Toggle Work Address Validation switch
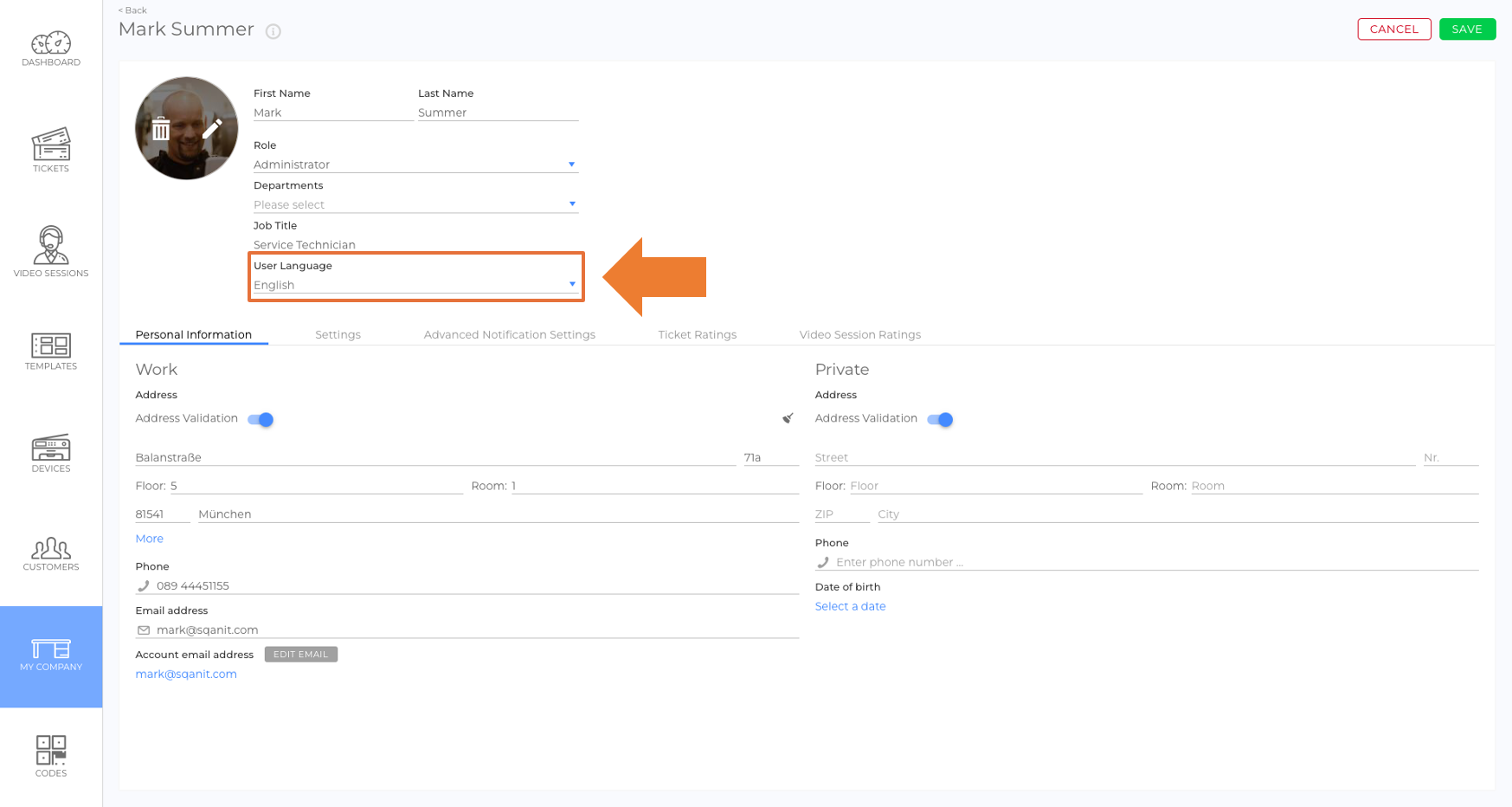 [x=261, y=419]
